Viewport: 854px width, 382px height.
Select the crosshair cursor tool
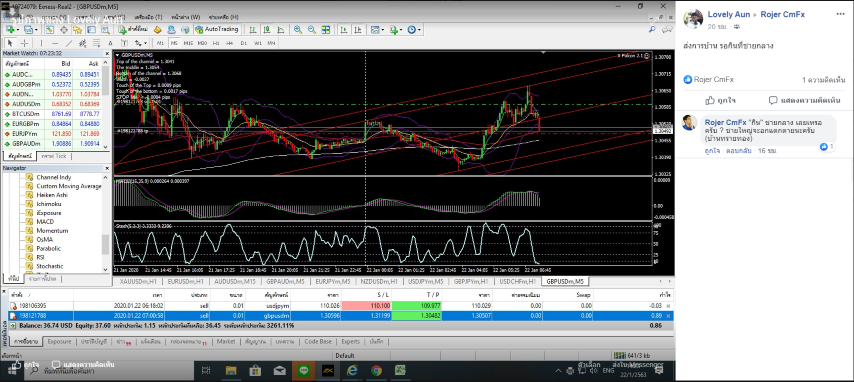pos(25,43)
